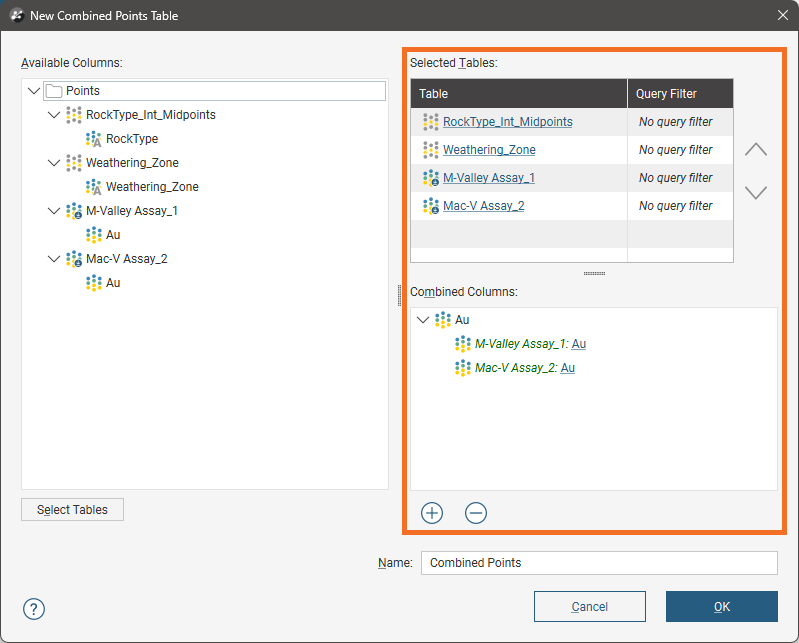Click Points folder icon in Available Columns
Screen dimensions: 799x643
tap(54, 91)
